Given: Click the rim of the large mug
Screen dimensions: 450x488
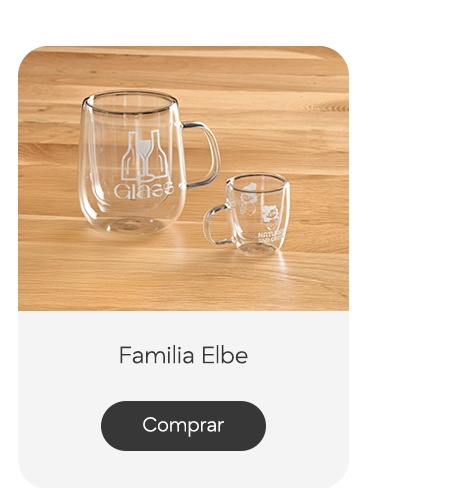Looking at the screenshot, I should (130, 103).
